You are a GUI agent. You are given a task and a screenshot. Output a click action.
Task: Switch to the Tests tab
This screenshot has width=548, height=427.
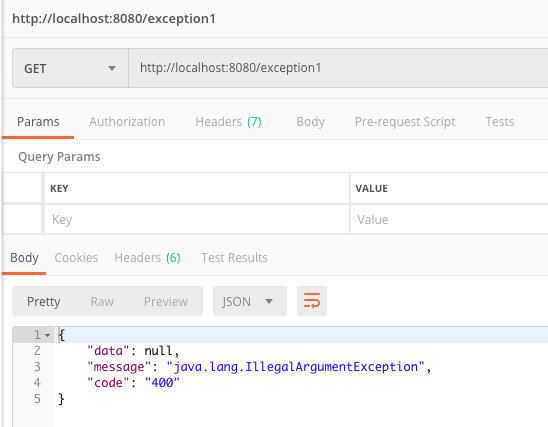tap(499, 122)
